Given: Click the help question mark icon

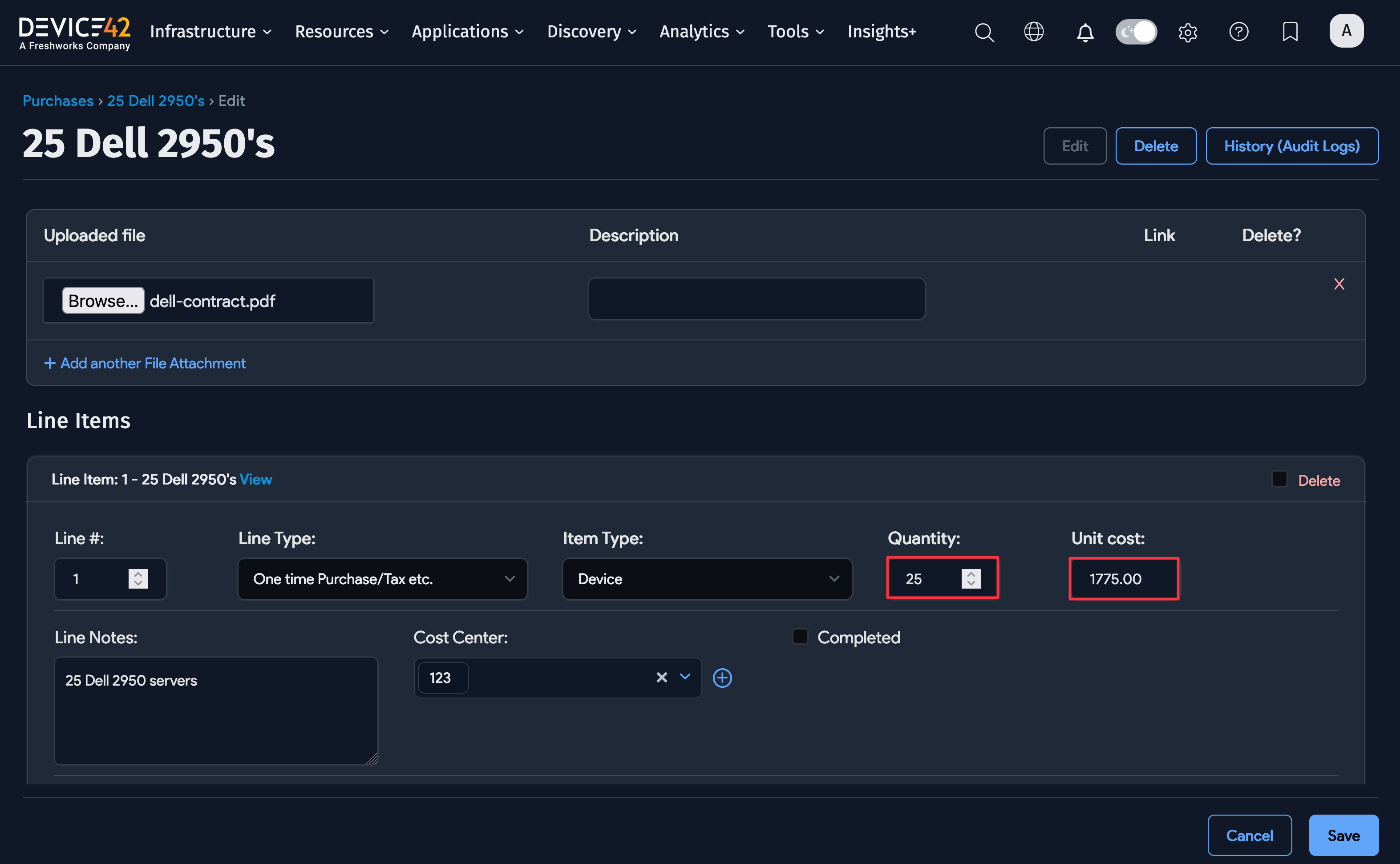Looking at the screenshot, I should [1238, 32].
